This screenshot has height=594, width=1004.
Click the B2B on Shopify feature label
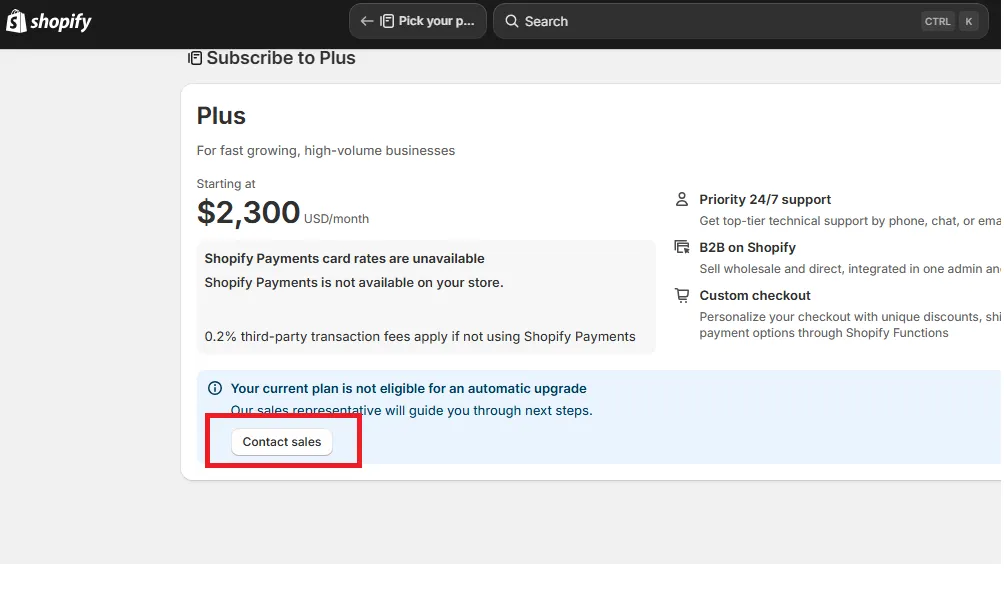pos(747,247)
